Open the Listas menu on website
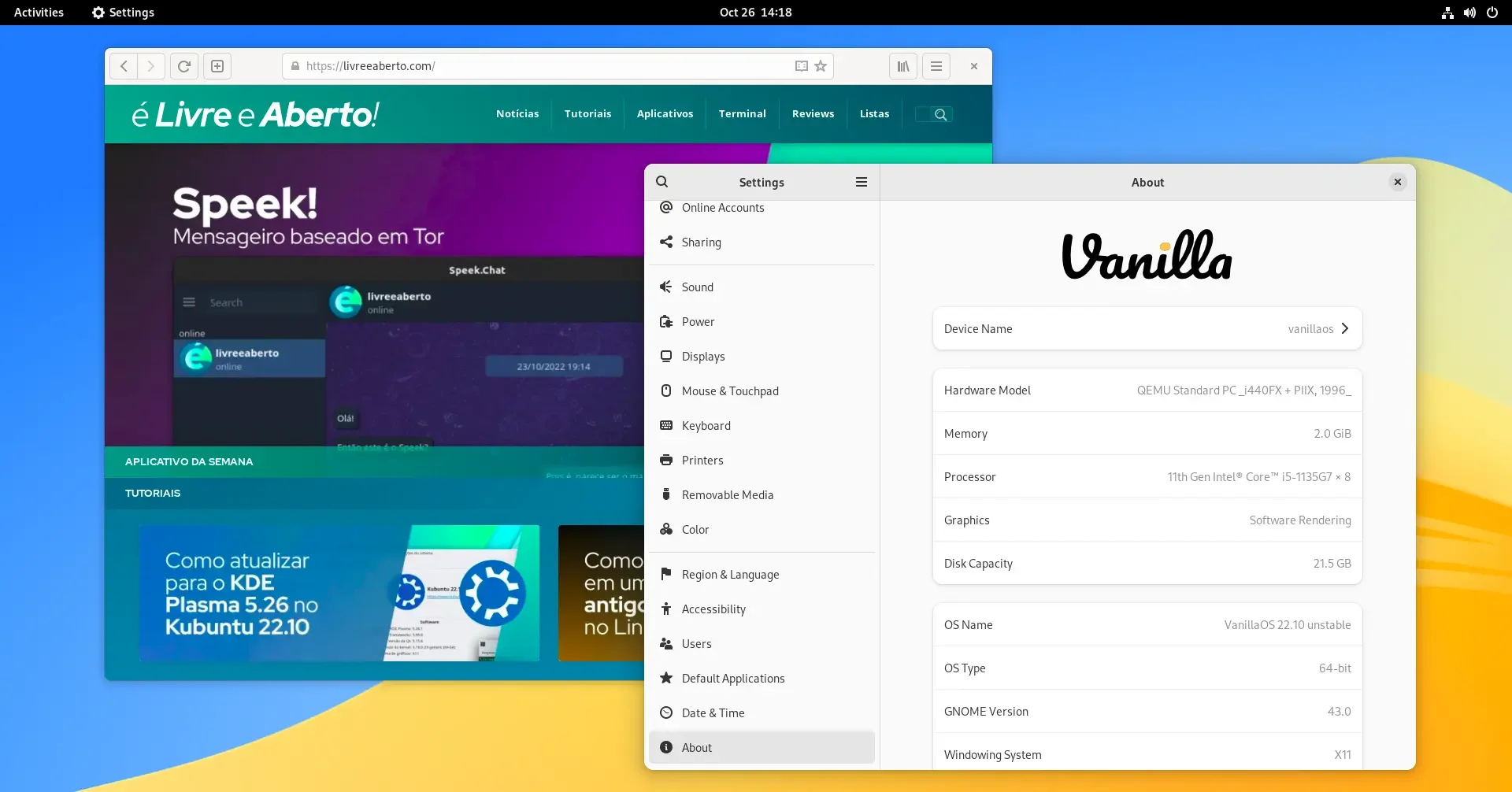Screen dimensions: 1512x792 [874, 113]
